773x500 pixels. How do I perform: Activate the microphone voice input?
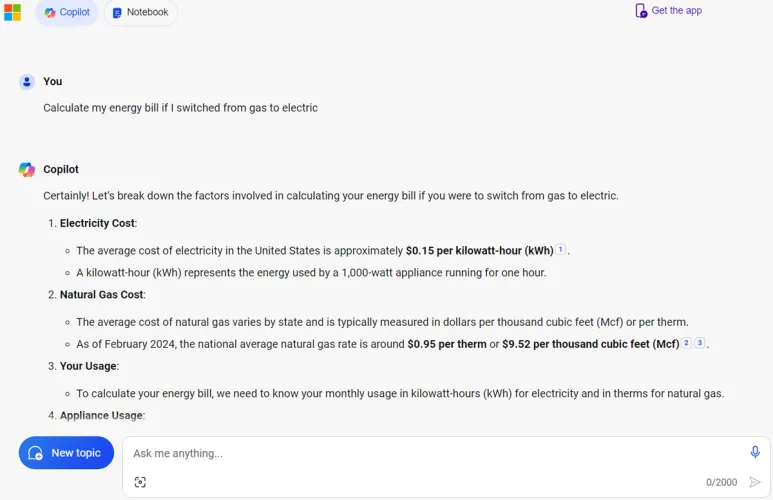pyautogui.click(x=755, y=452)
